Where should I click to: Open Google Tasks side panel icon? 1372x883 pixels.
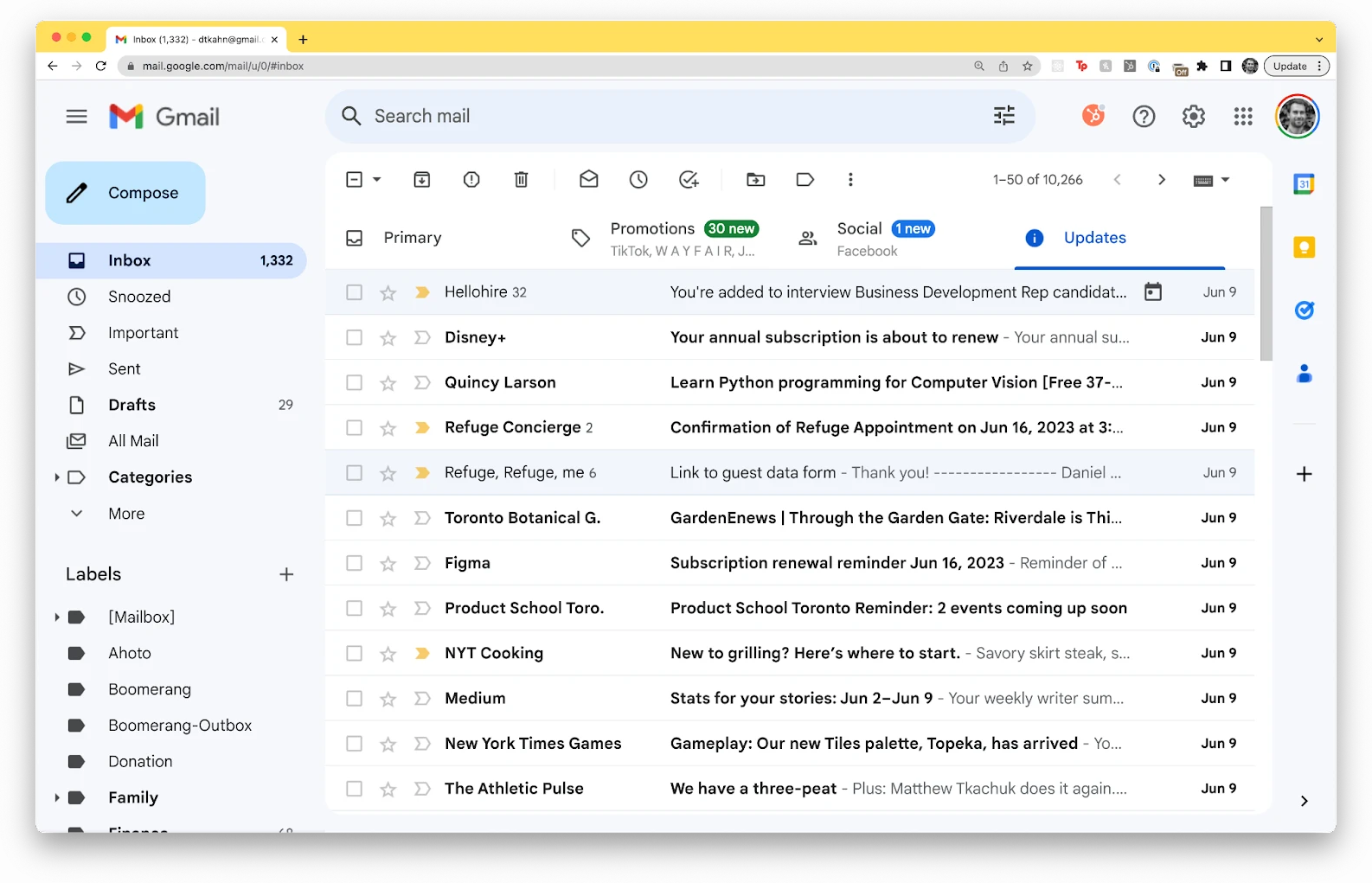pyautogui.click(x=1305, y=310)
